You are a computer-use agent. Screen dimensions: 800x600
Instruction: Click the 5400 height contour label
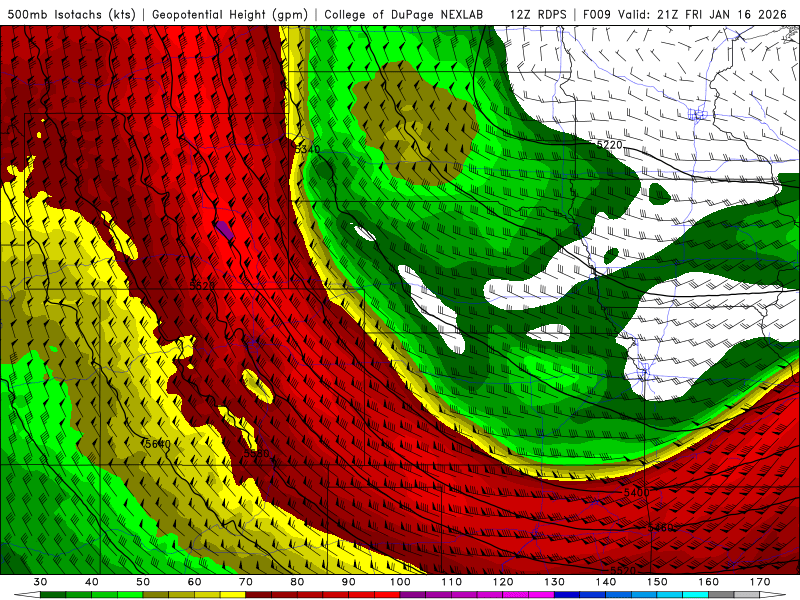[x=637, y=492]
